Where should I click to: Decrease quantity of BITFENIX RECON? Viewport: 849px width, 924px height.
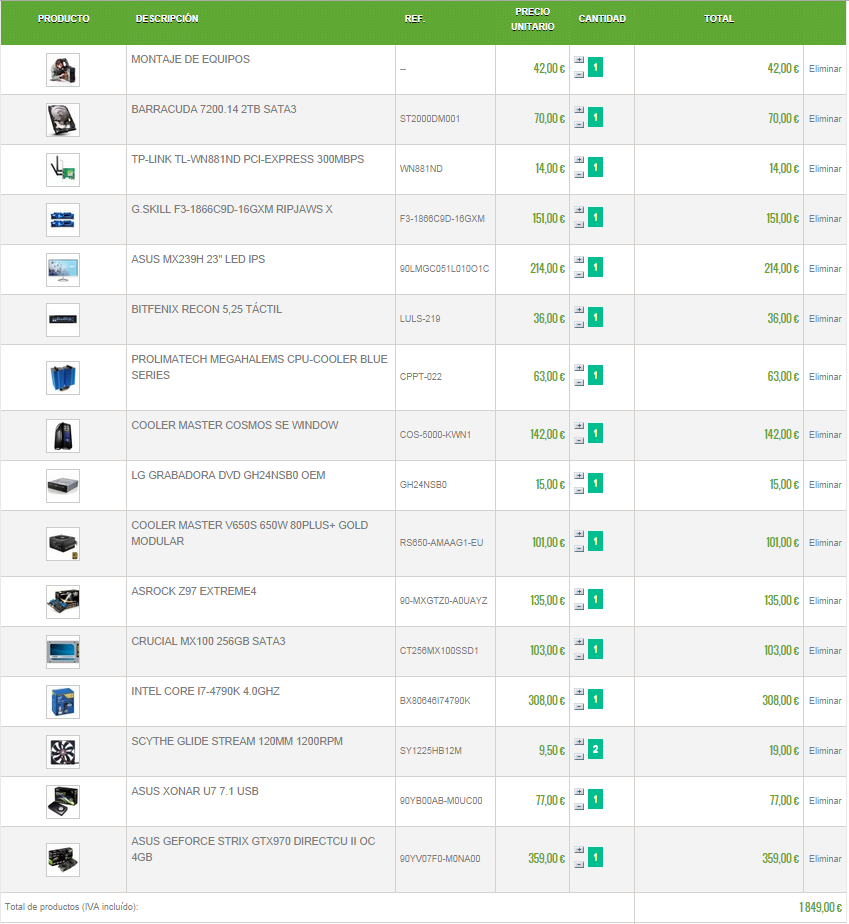(x=579, y=325)
